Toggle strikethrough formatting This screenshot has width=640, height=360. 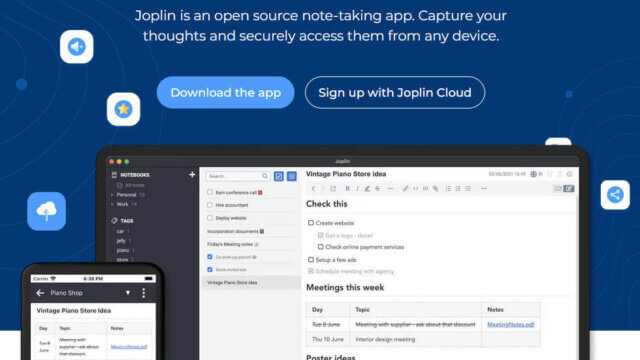pyautogui.click(x=377, y=189)
